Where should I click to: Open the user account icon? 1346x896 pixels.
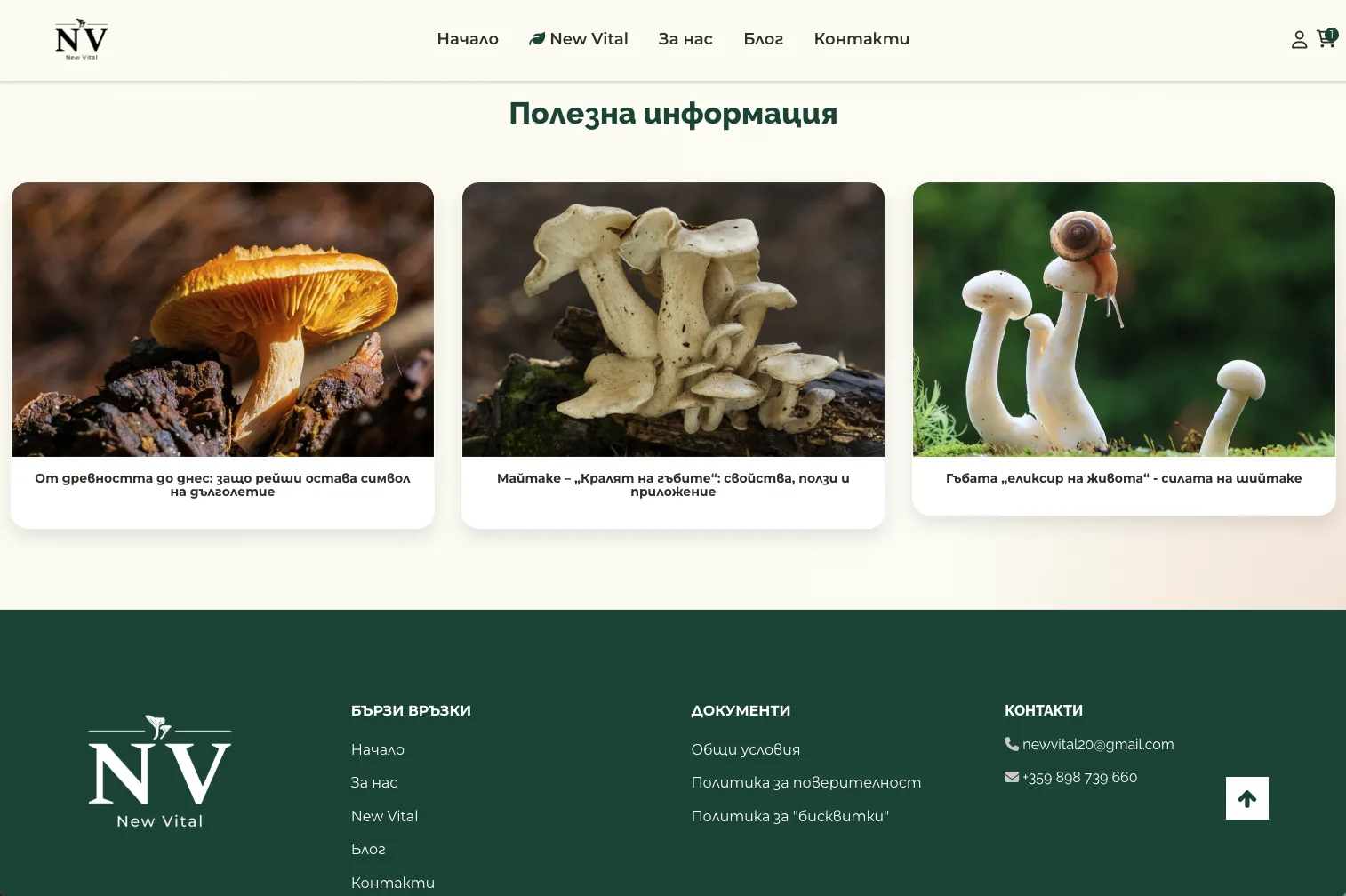[1299, 40]
